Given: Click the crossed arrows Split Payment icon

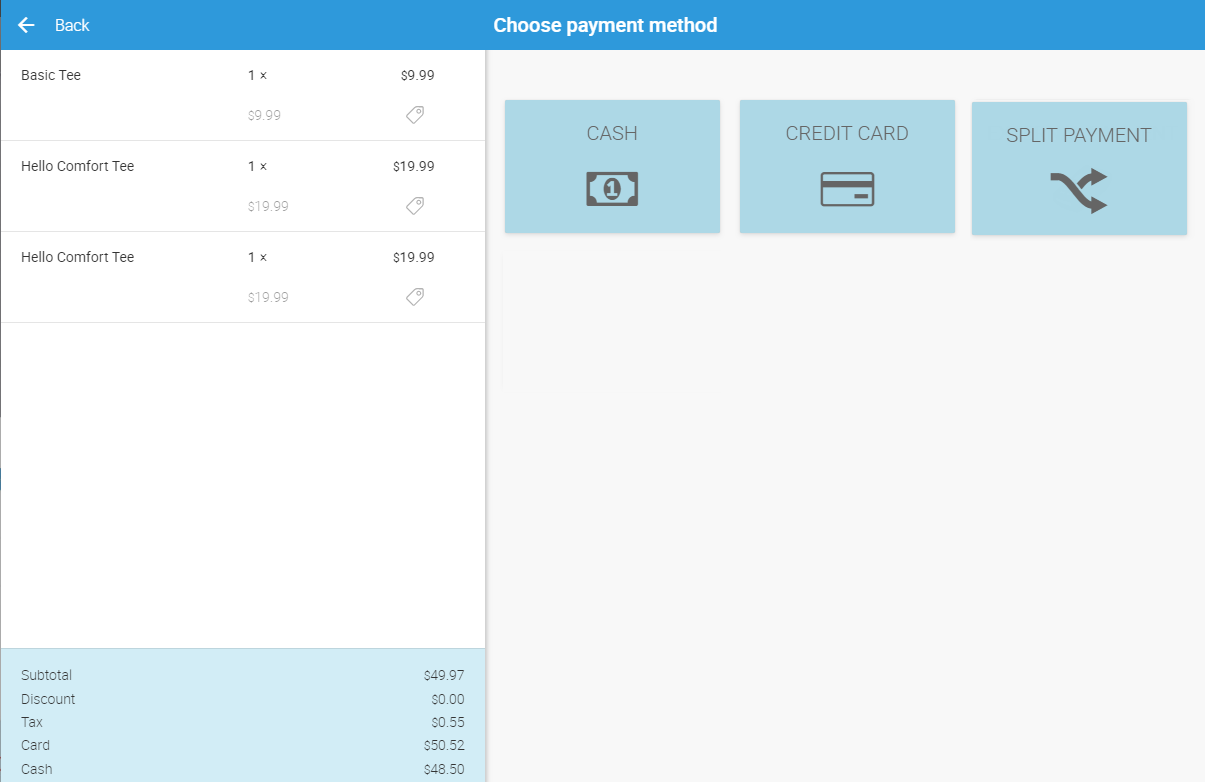Looking at the screenshot, I should [1079, 191].
